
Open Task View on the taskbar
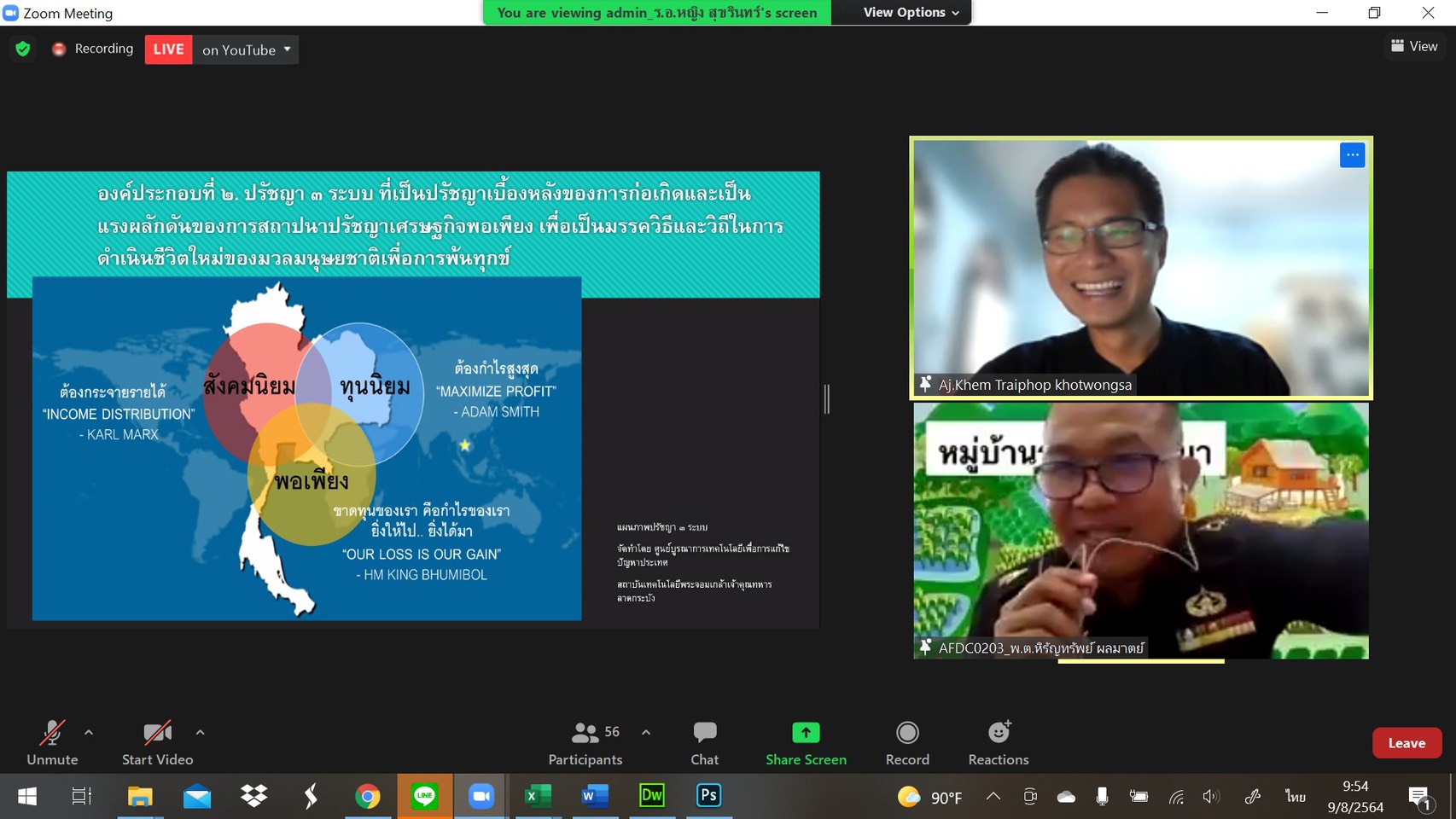pyautogui.click(x=82, y=796)
